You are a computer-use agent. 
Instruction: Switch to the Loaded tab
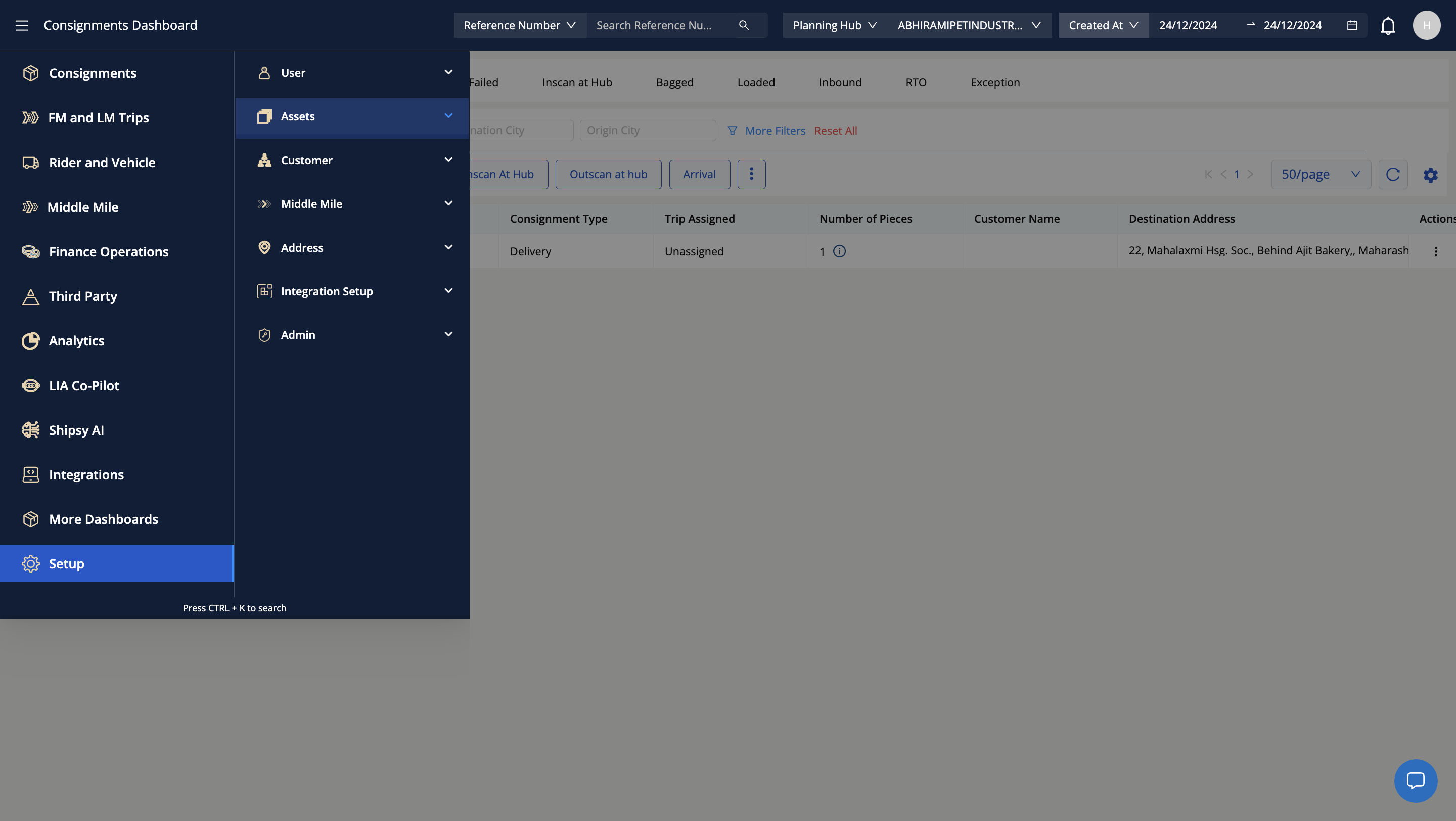(x=756, y=82)
